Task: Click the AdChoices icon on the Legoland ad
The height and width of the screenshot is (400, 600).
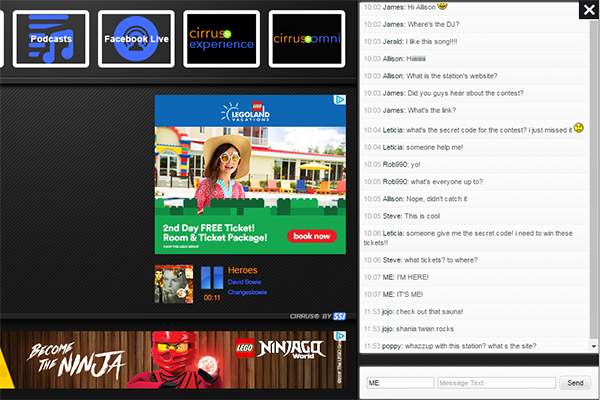Action: coord(339,100)
